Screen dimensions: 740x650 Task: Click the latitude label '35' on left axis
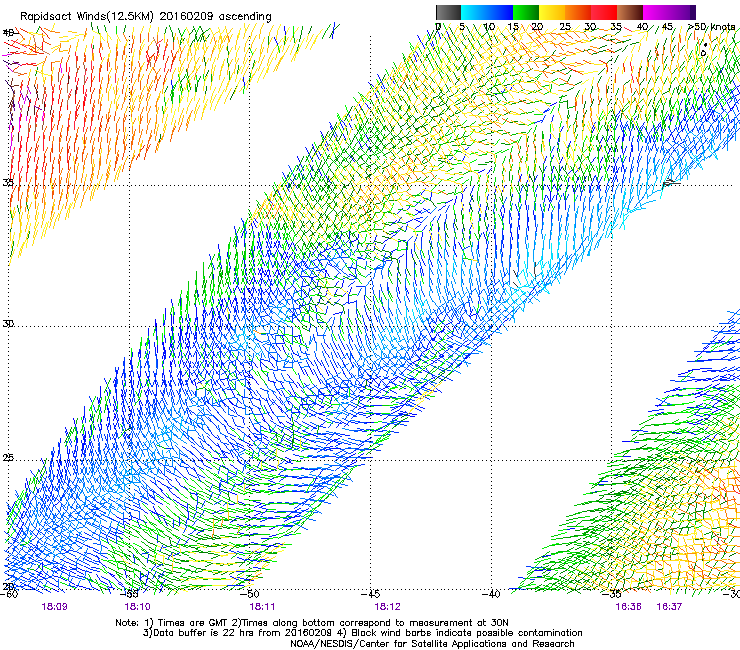(x=8, y=182)
